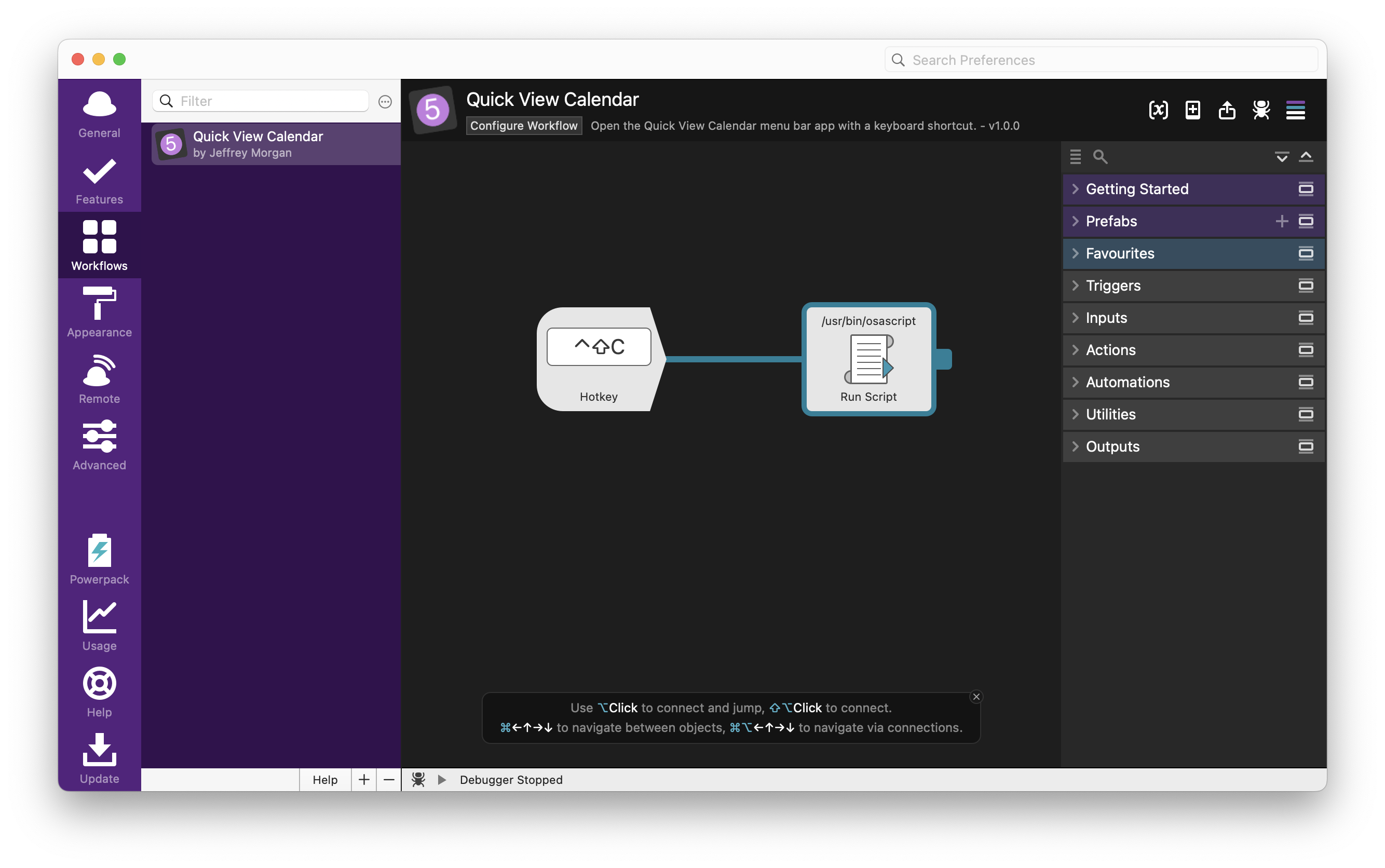Click the Quick View Calendar title
This screenshot has height=868, width=1385.
click(552, 99)
